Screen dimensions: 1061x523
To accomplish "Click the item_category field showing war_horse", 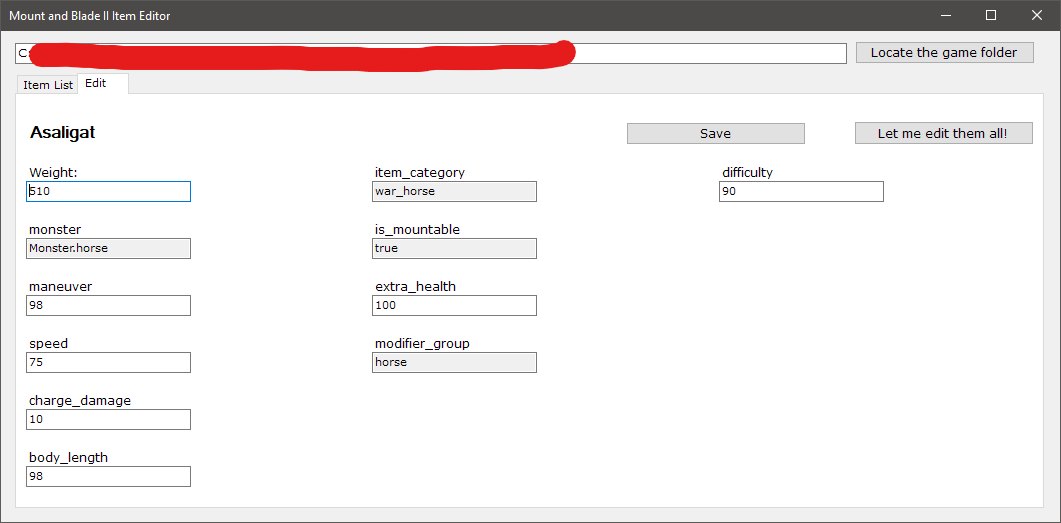I will (454, 191).
